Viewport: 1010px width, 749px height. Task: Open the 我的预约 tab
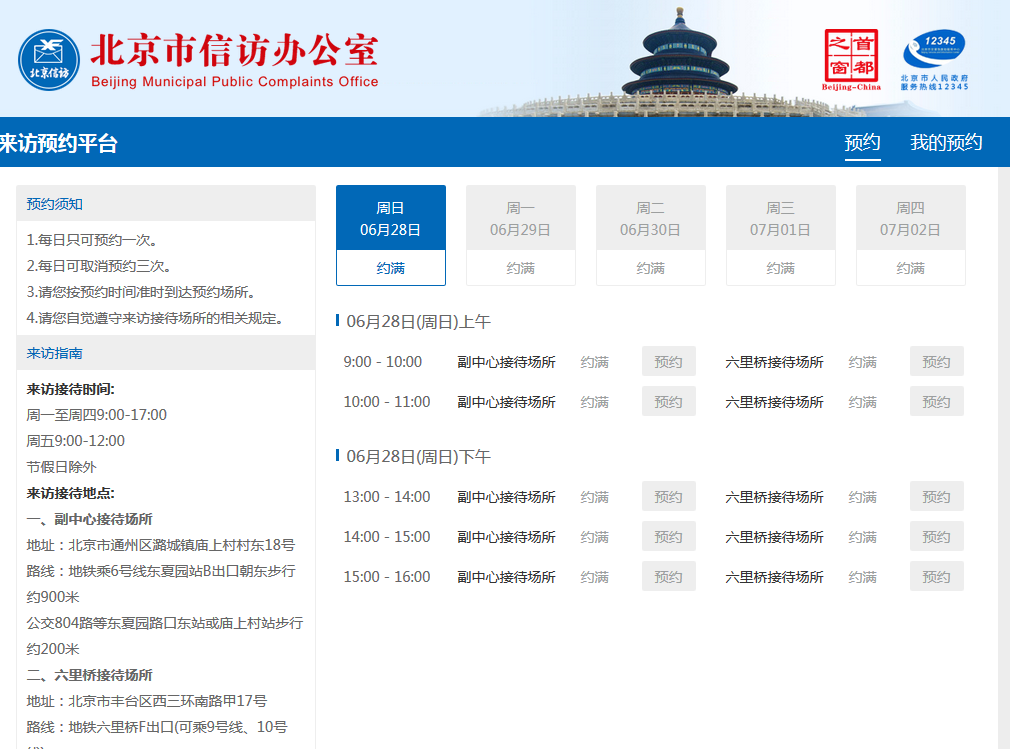pyautogui.click(x=946, y=143)
